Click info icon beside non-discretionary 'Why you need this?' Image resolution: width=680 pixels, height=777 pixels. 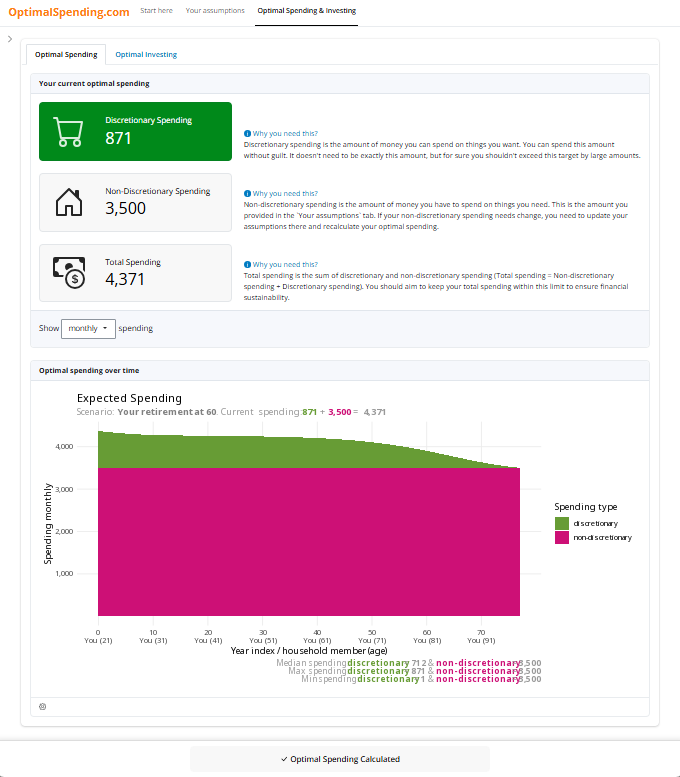(247, 193)
